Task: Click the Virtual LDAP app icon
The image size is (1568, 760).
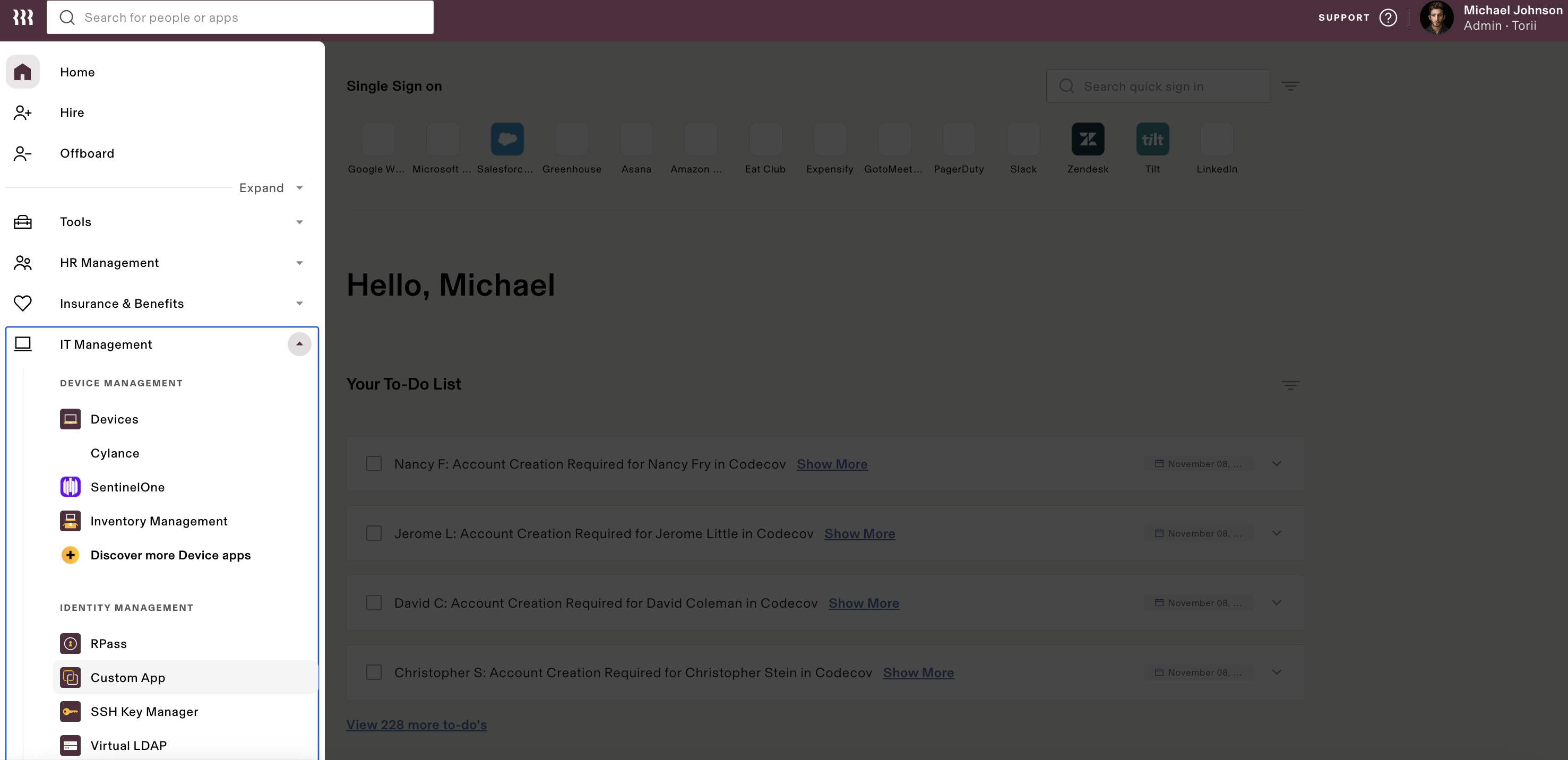Action: point(70,745)
